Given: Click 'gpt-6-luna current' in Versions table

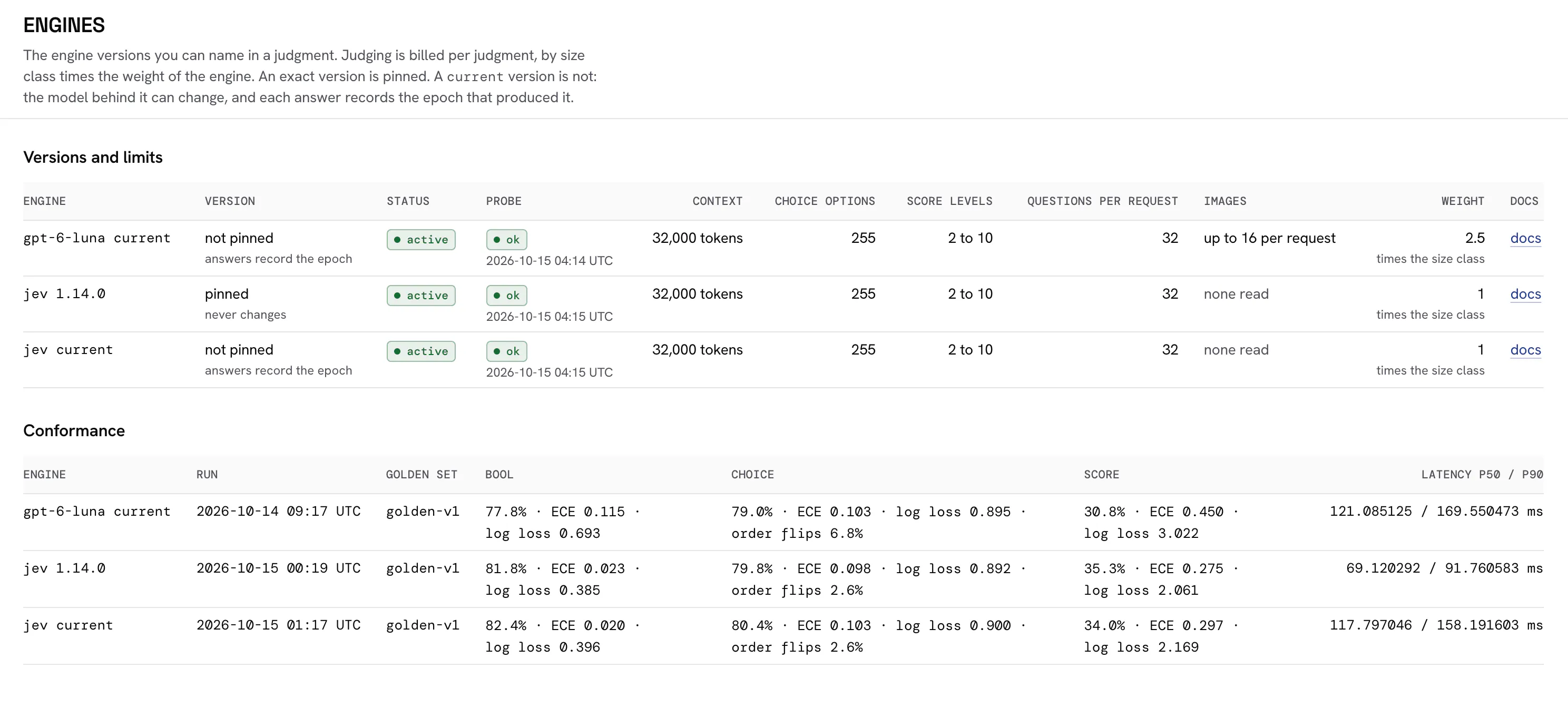Looking at the screenshot, I should pos(97,239).
